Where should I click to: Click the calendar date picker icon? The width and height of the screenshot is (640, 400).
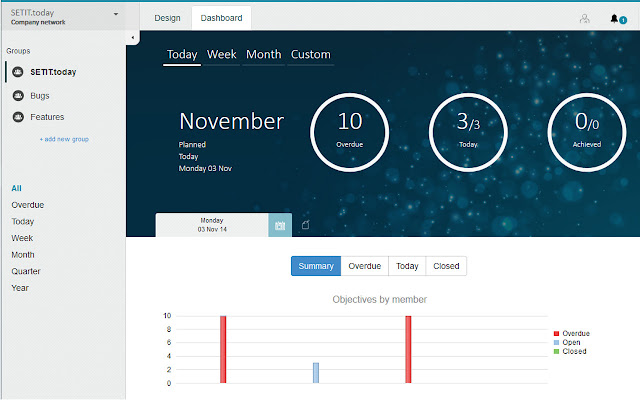279,225
